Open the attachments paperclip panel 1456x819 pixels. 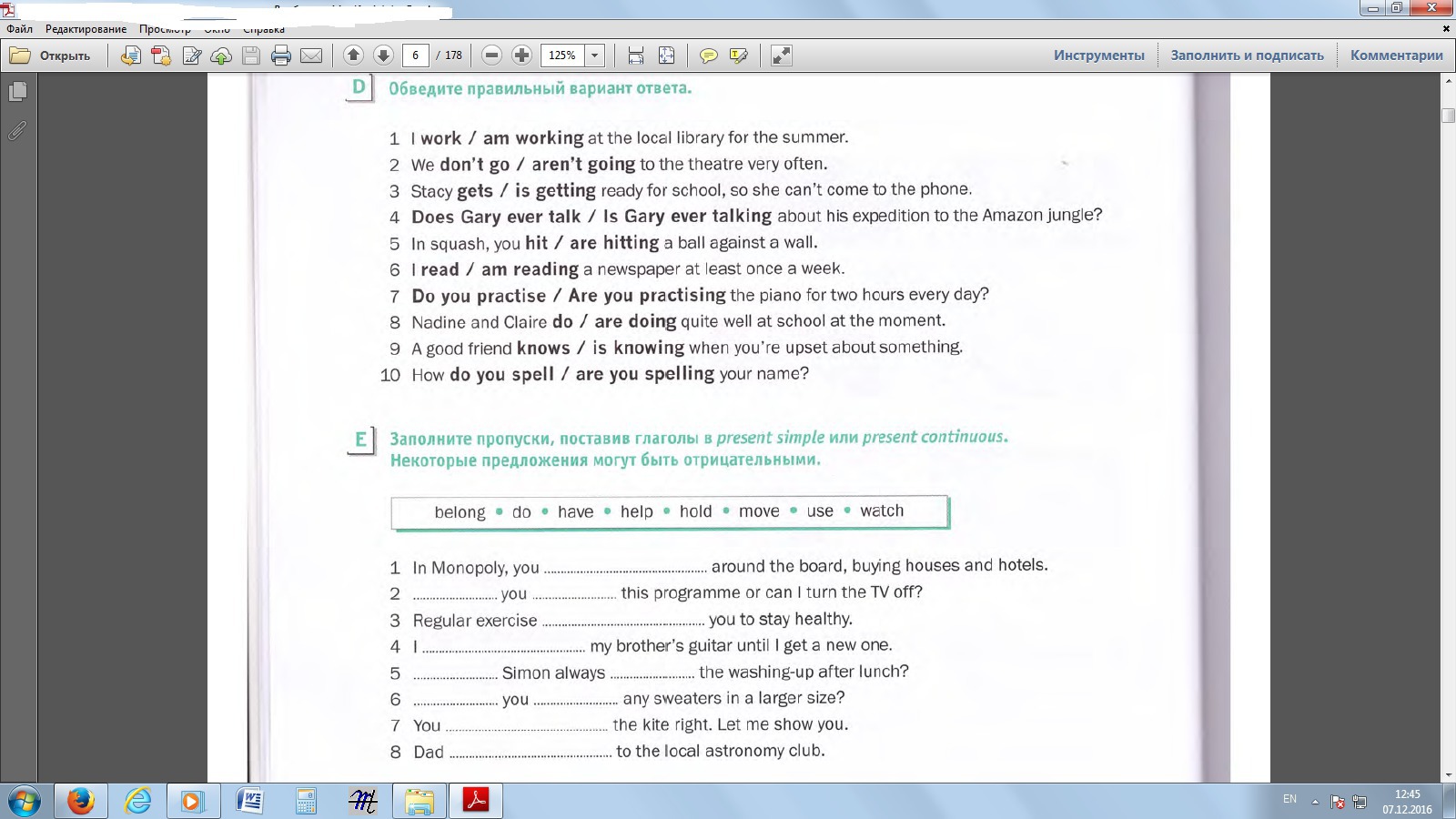click(x=16, y=130)
